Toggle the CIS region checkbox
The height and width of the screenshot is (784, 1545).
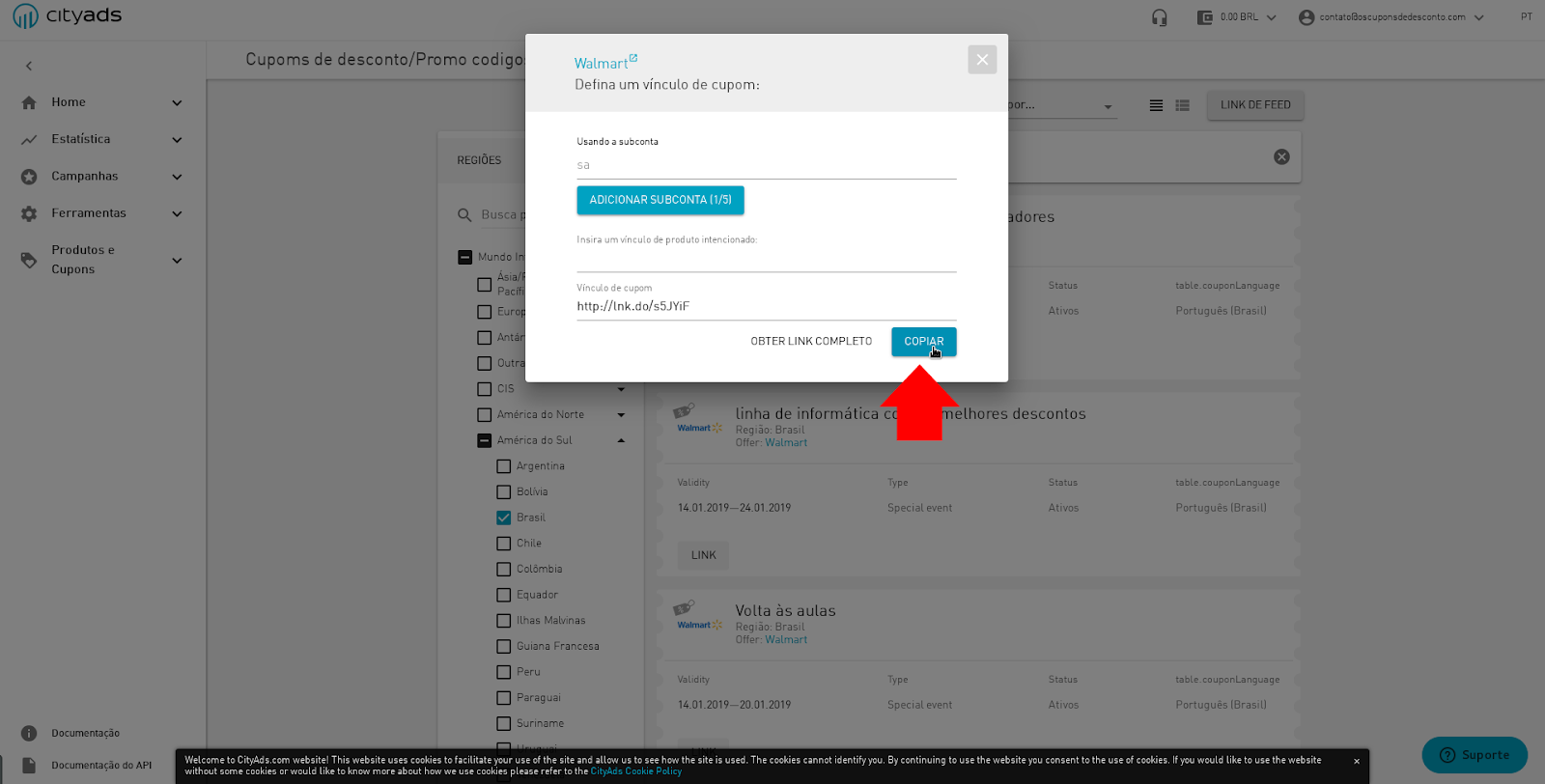[x=485, y=389]
